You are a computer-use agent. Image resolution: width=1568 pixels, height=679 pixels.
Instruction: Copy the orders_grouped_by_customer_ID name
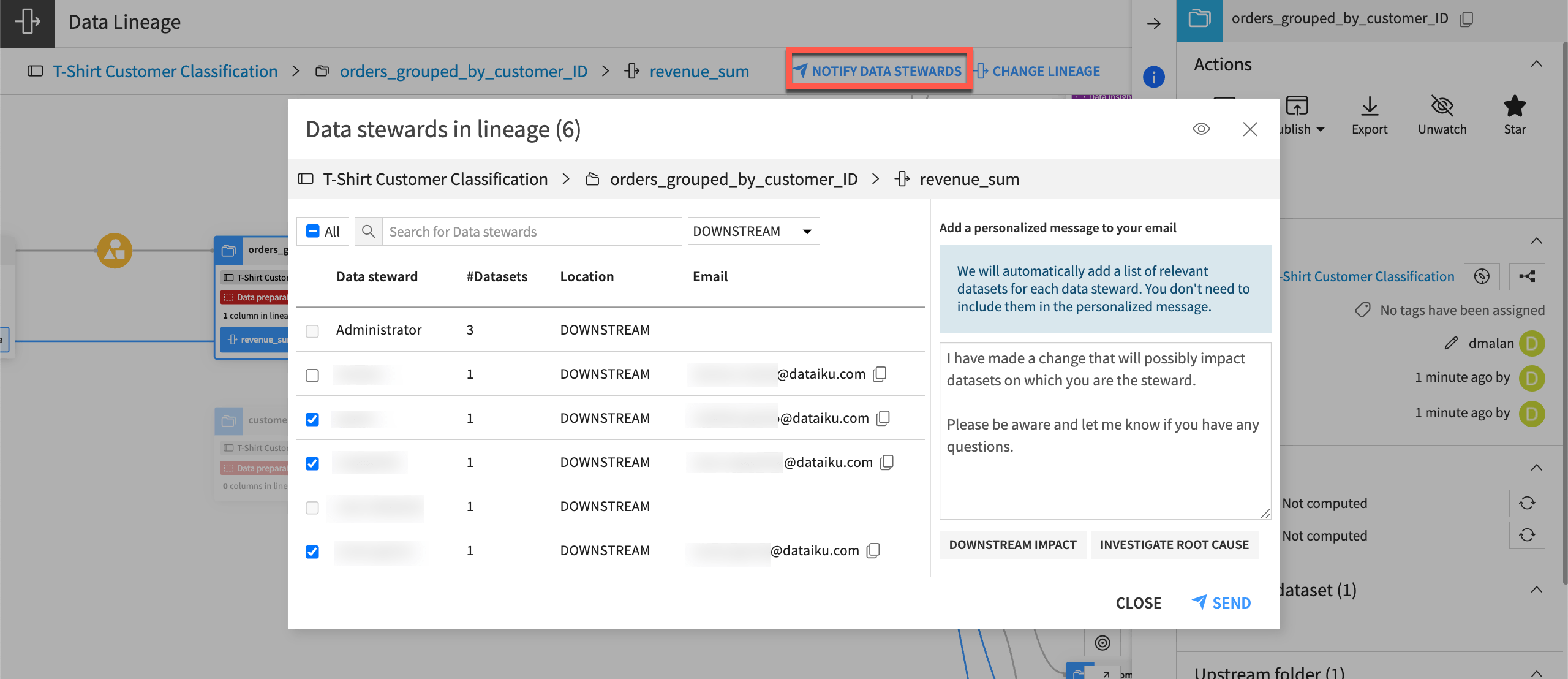click(x=1466, y=18)
